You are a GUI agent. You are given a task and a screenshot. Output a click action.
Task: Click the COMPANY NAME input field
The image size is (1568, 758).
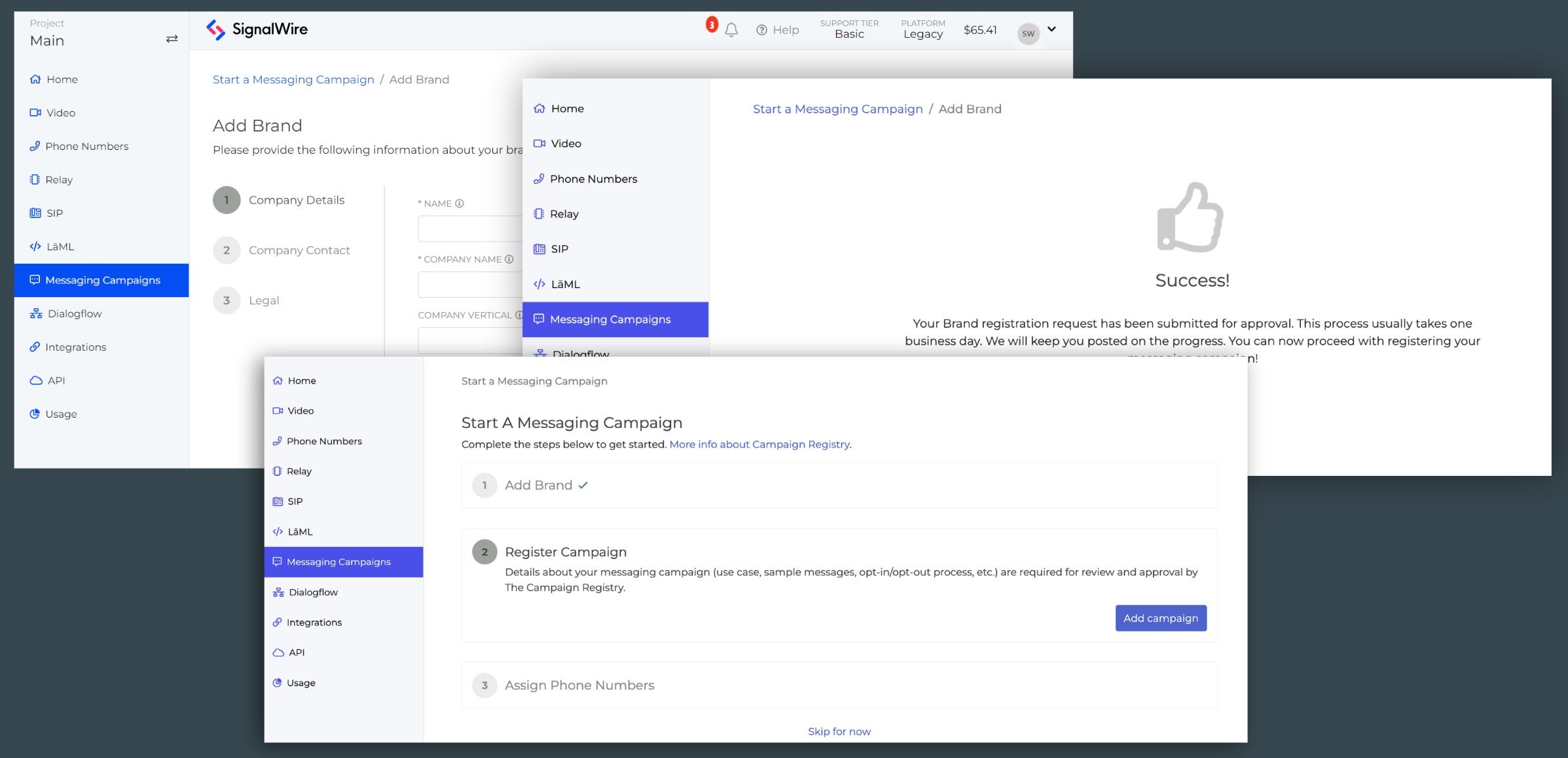pyautogui.click(x=470, y=285)
